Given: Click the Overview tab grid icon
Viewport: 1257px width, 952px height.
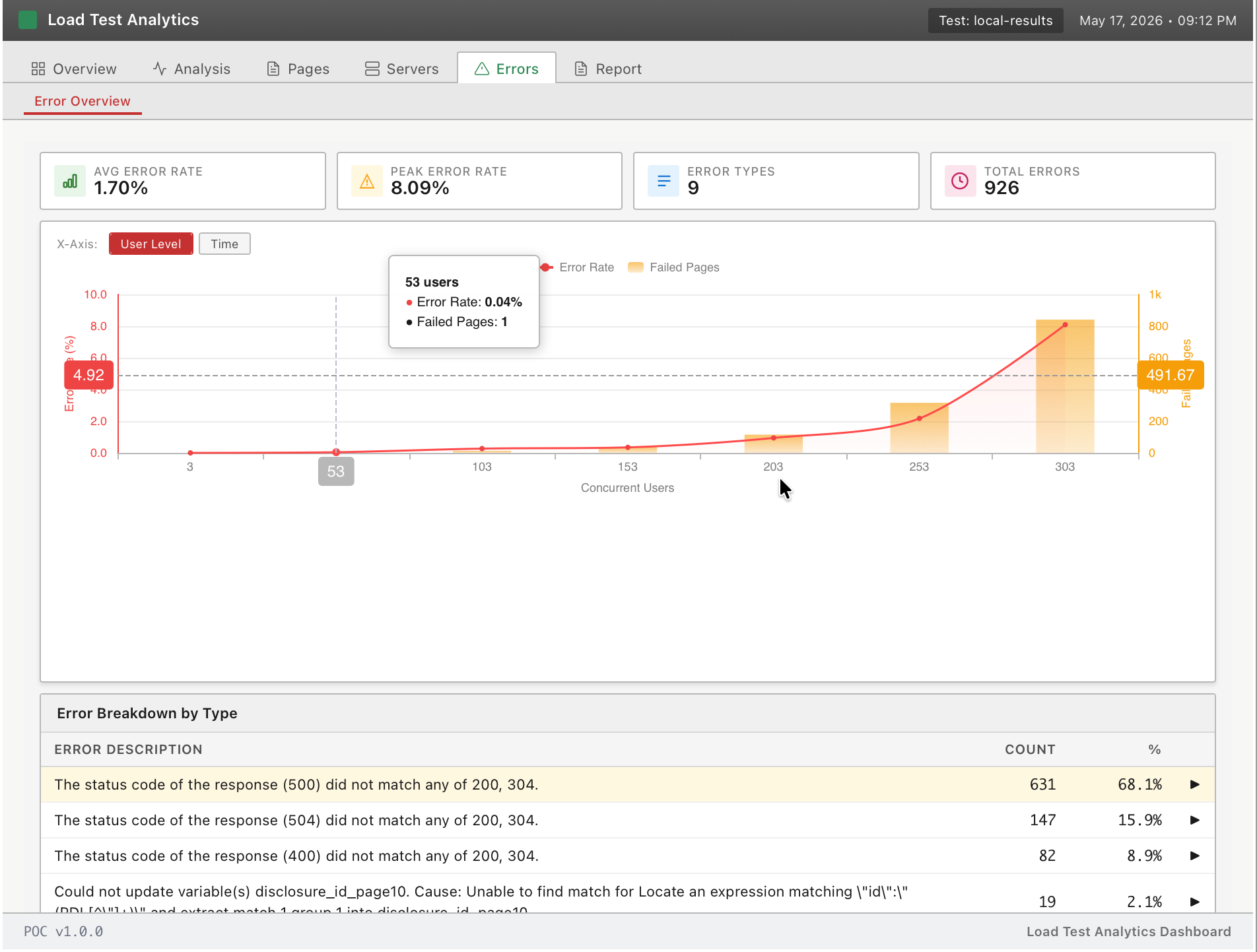Looking at the screenshot, I should pos(38,69).
